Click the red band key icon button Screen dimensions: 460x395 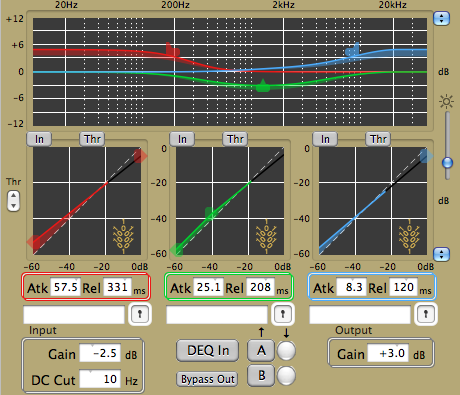click(140, 314)
